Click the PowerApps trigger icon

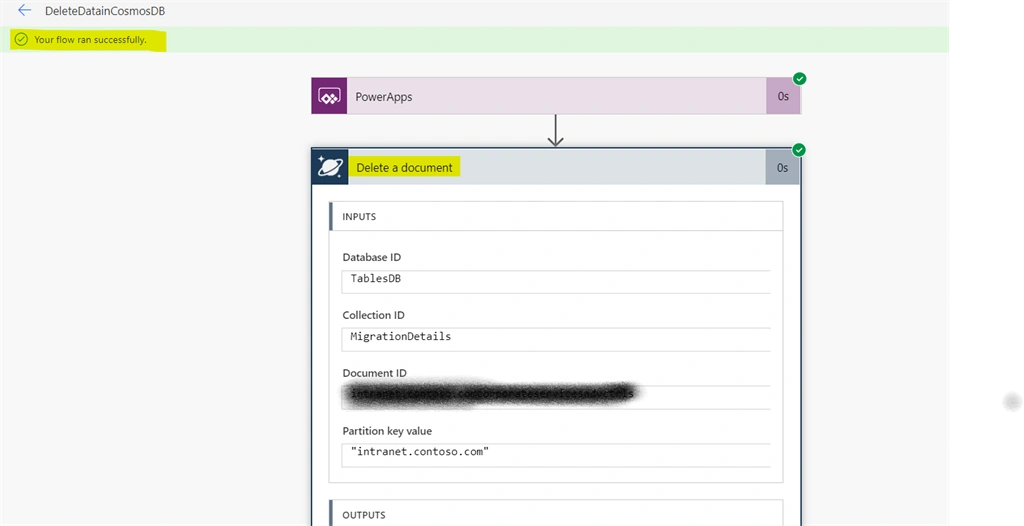pos(329,96)
